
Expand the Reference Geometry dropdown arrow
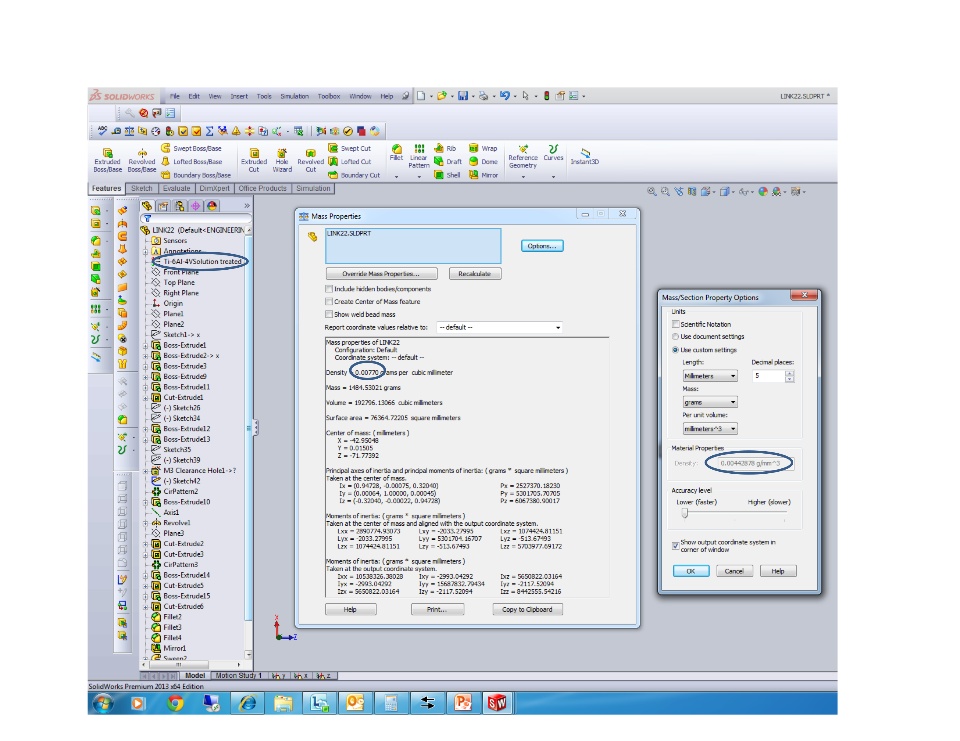pos(523,177)
